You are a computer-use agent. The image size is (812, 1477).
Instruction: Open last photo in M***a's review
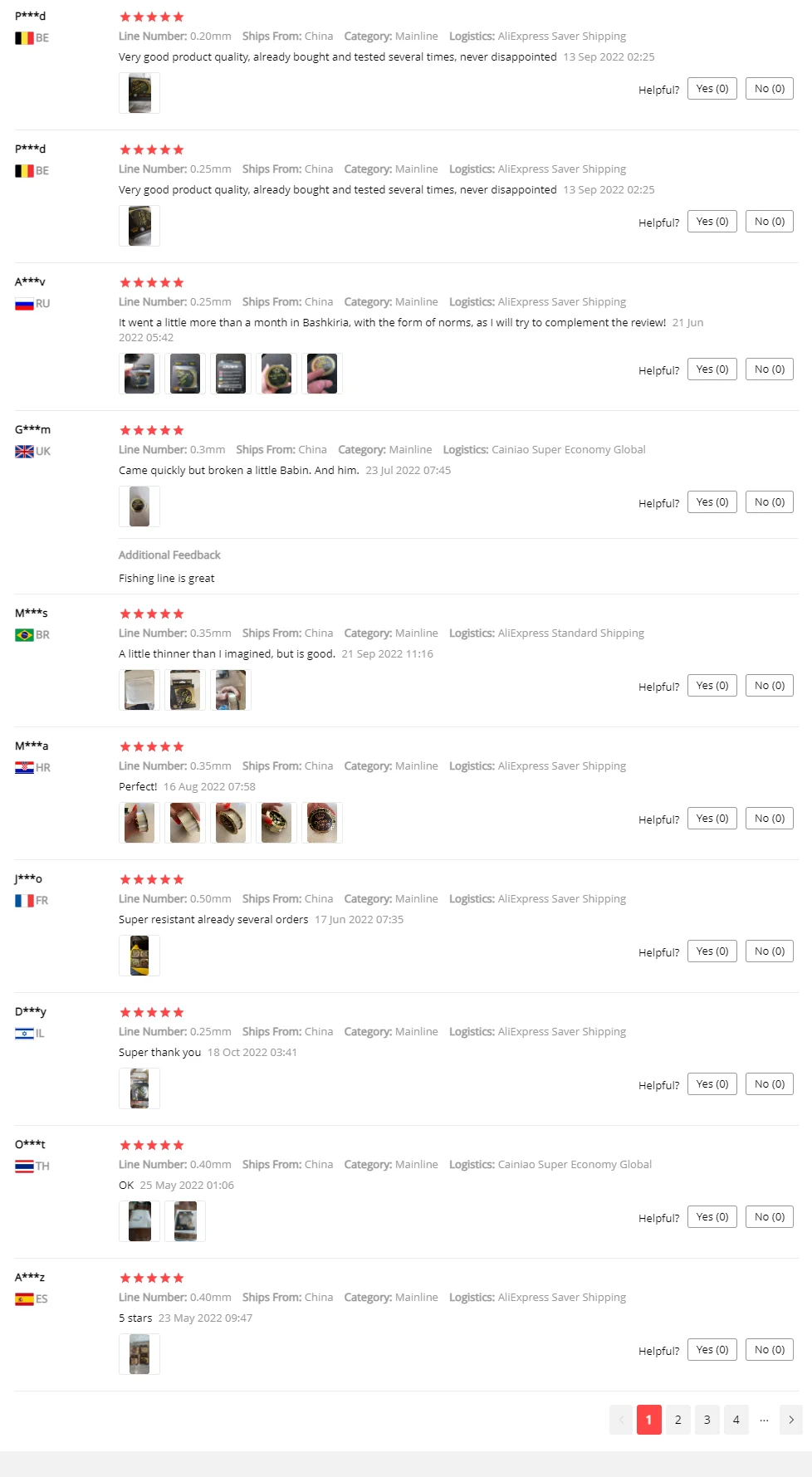click(x=322, y=823)
